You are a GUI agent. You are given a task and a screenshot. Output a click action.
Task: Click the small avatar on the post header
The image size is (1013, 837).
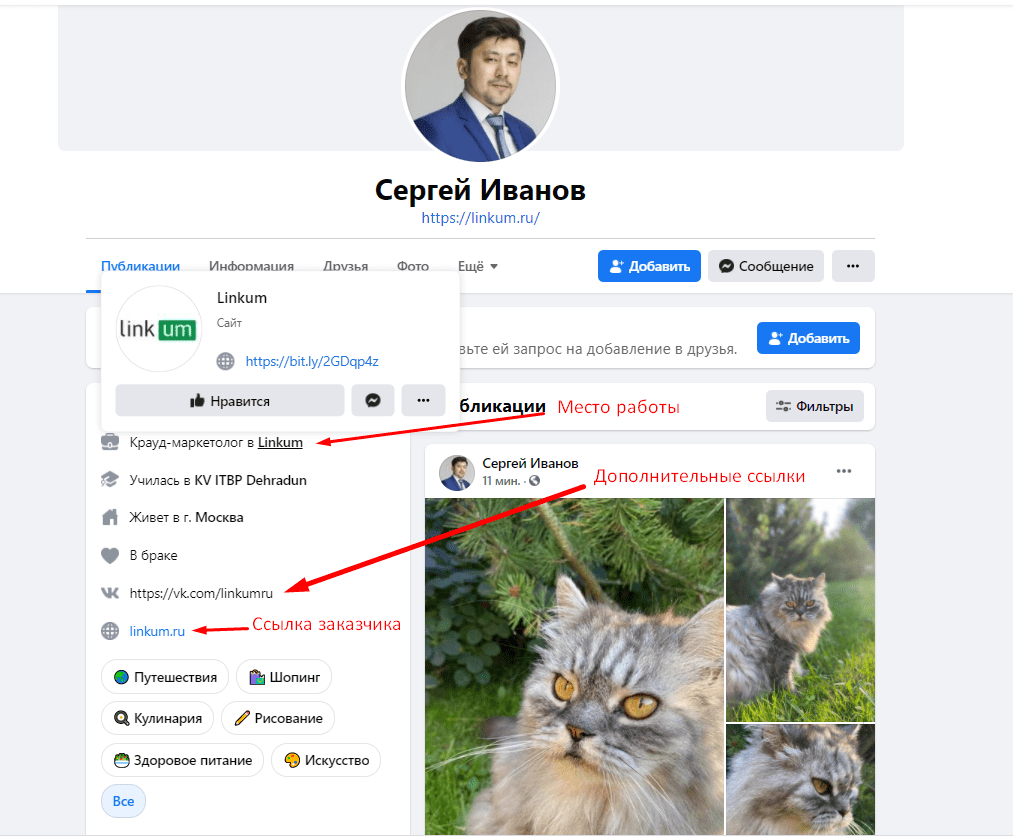coord(457,472)
